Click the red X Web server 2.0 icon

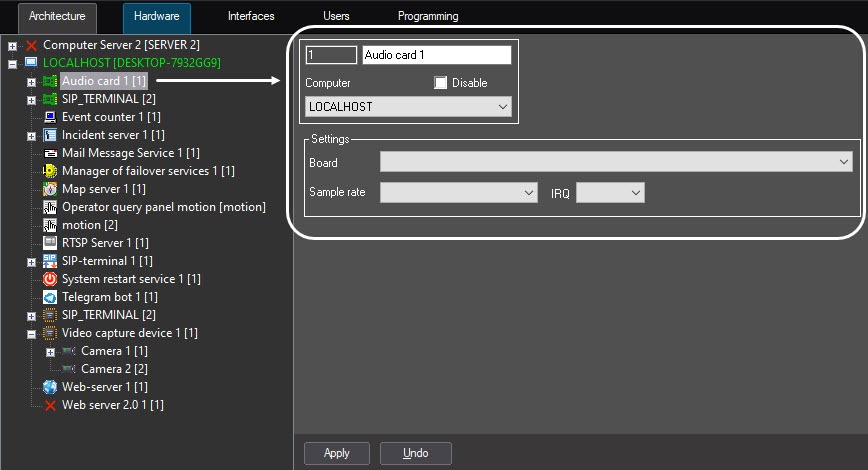tap(50, 405)
